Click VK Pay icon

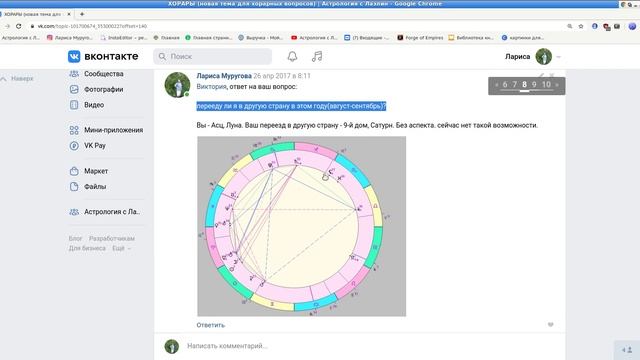point(74,145)
